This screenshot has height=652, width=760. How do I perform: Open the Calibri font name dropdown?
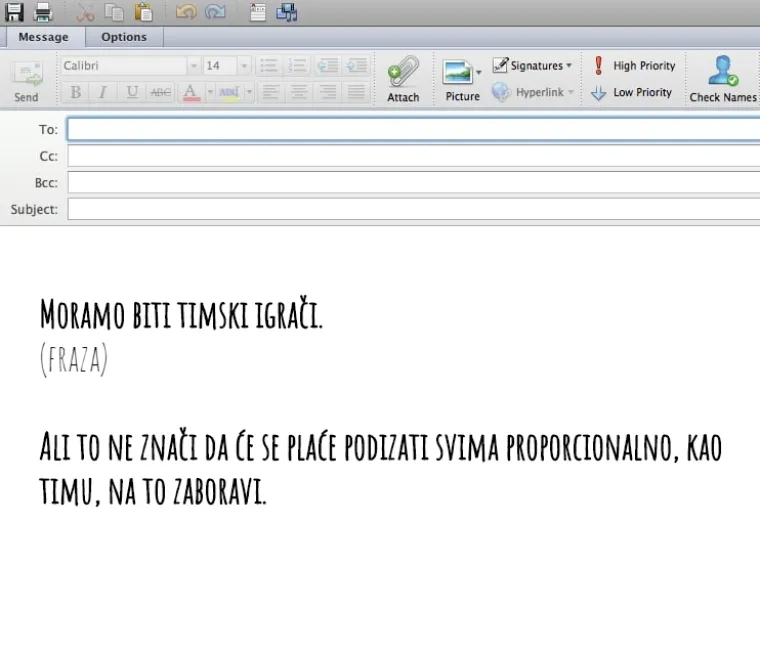(x=193, y=66)
